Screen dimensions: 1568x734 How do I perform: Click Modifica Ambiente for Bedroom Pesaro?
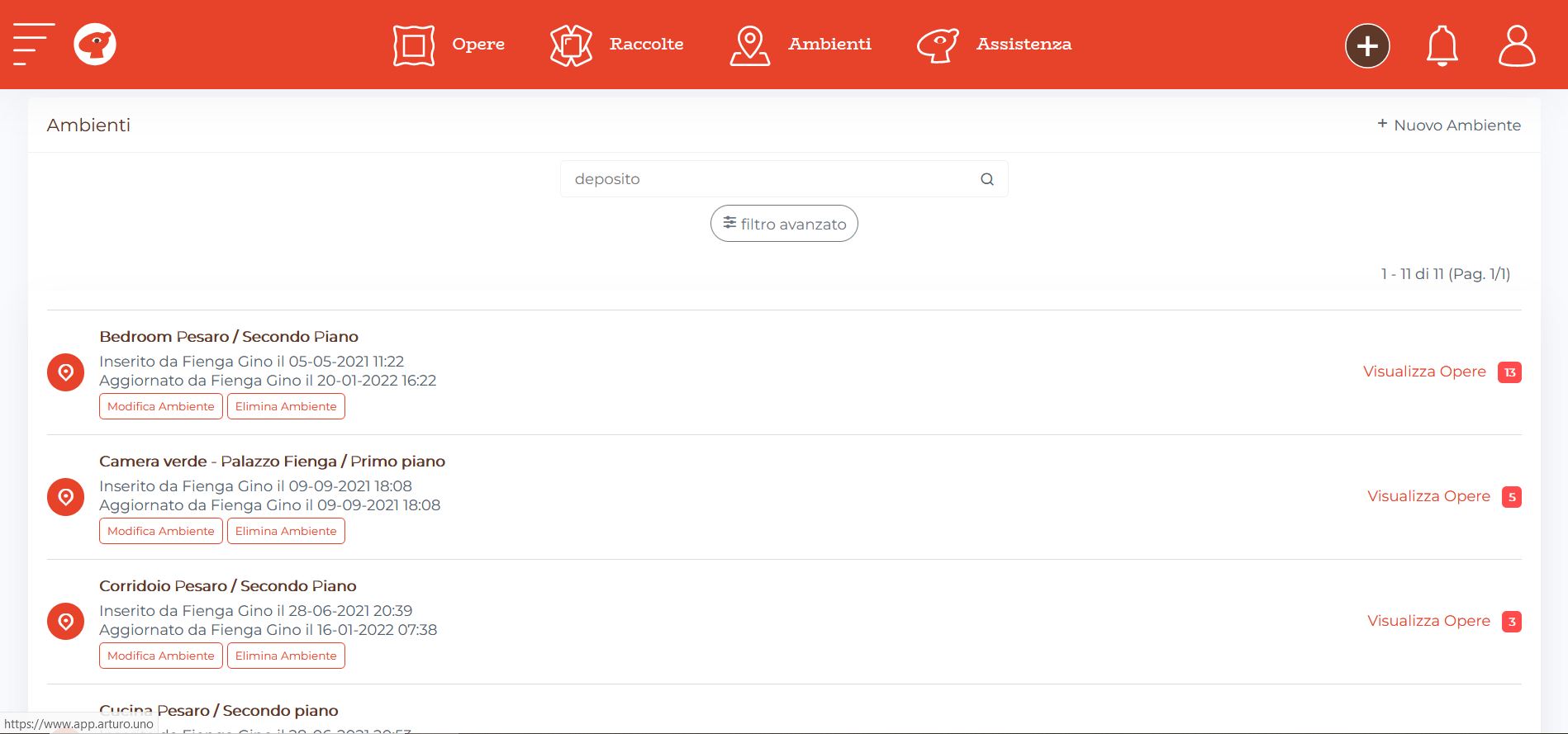pos(161,406)
